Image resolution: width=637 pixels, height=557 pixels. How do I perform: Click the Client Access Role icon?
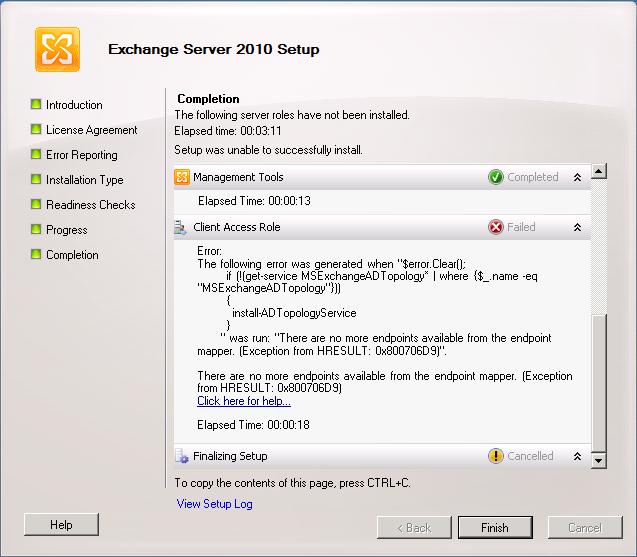point(182,228)
